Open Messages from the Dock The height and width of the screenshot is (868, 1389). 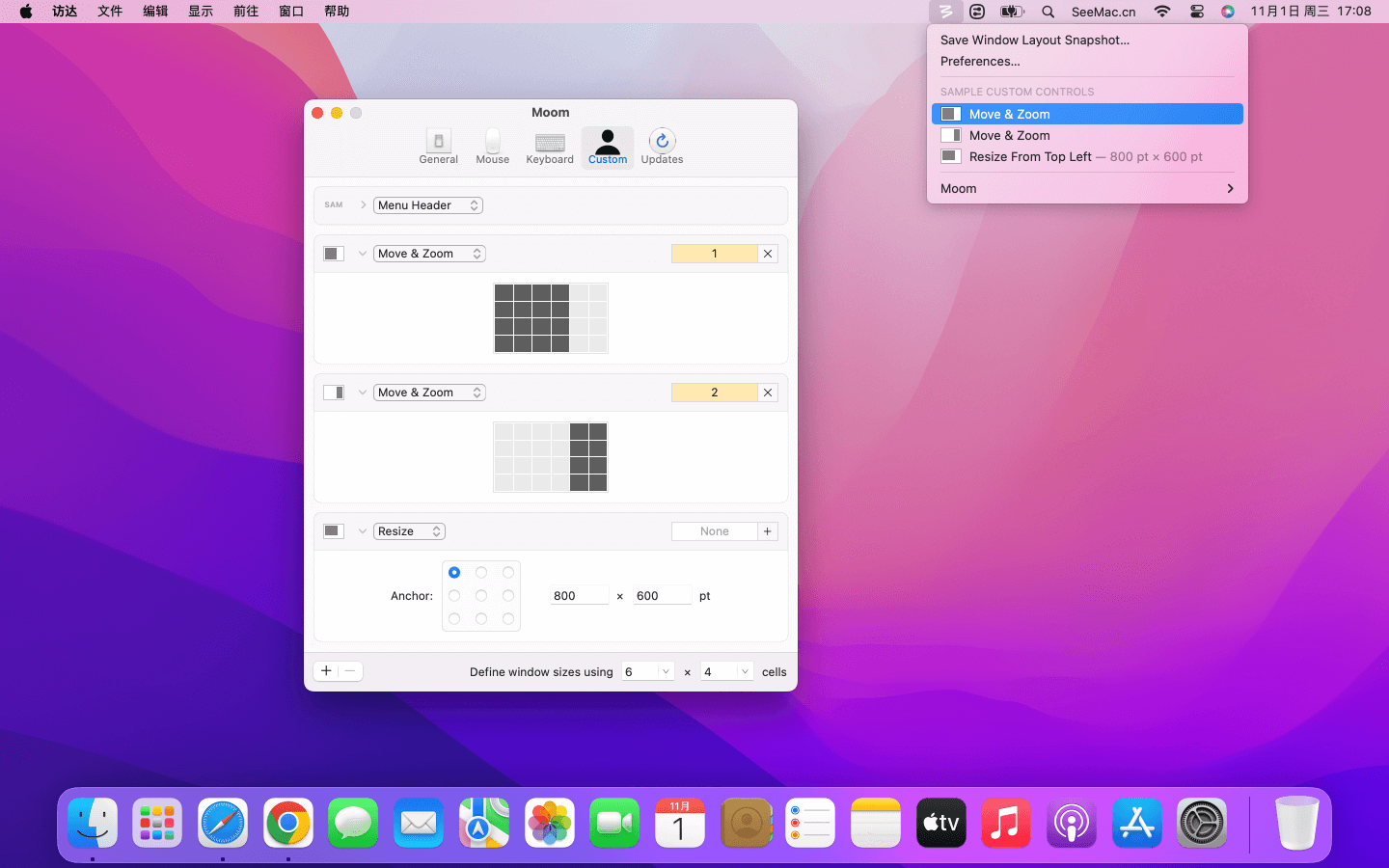pyautogui.click(x=353, y=823)
